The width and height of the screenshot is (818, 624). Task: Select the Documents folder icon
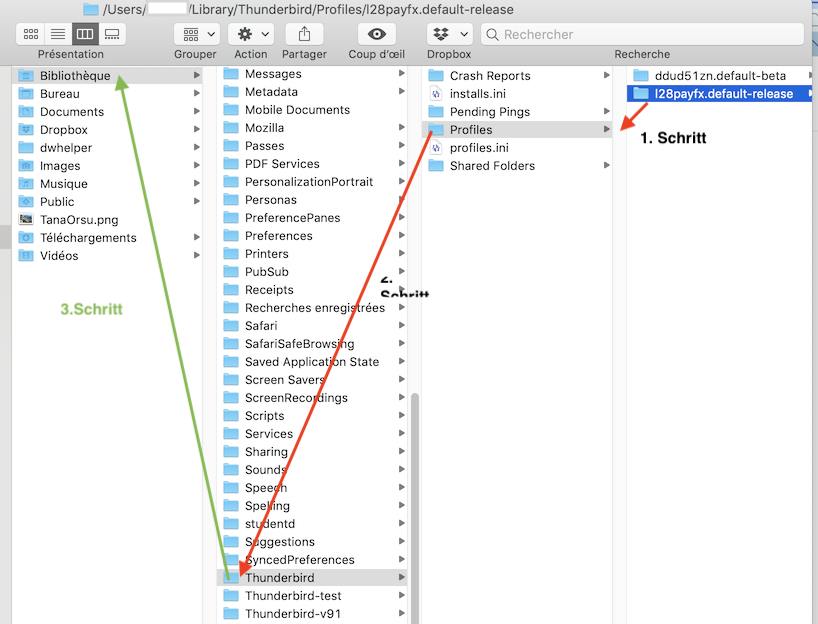coord(26,112)
